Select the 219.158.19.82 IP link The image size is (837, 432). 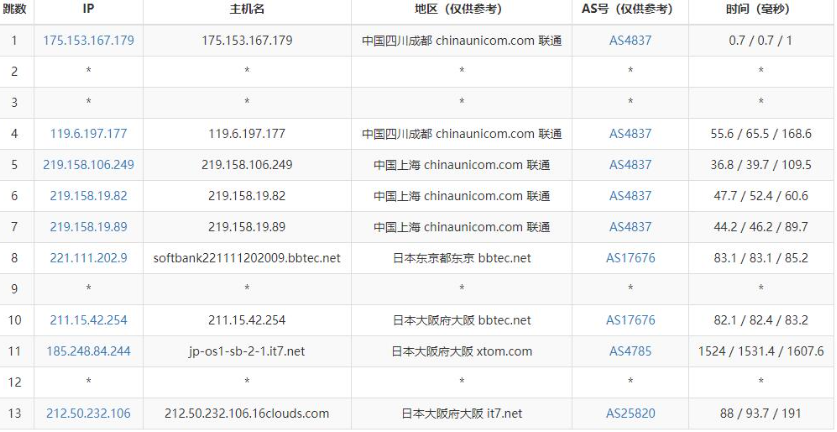(x=88, y=196)
